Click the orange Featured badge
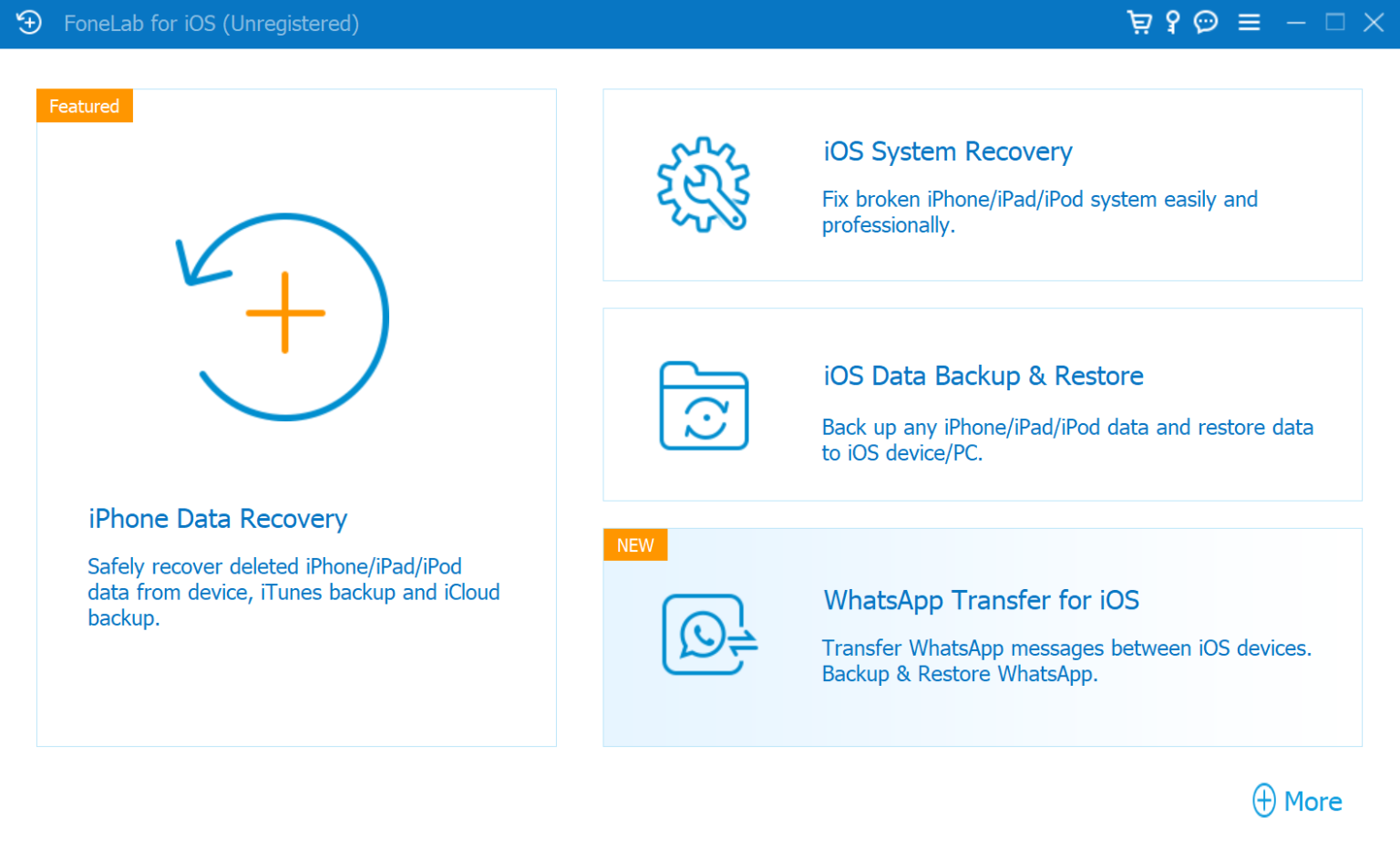Viewport: 1400px width, 849px height. click(x=84, y=106)
